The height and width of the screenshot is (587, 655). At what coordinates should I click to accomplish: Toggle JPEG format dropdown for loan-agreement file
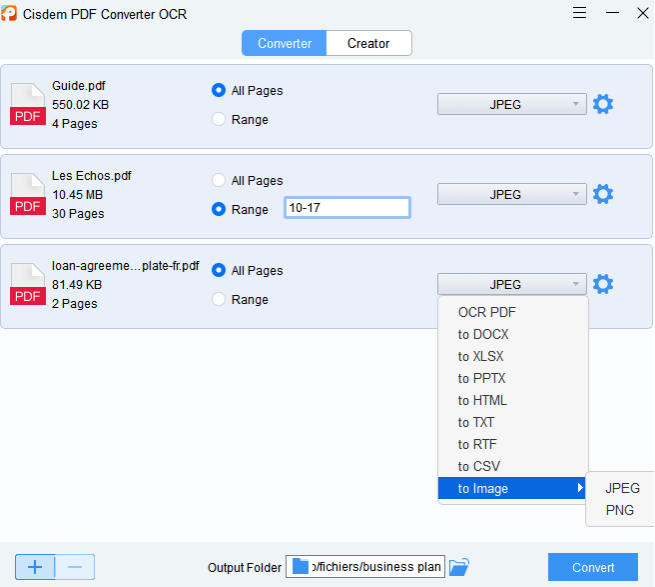click(x=512, y=285)
